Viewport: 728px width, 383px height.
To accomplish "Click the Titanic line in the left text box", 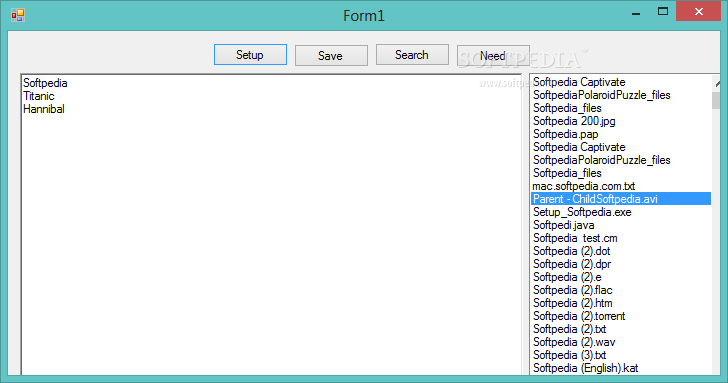I will (x=39, y=96).
